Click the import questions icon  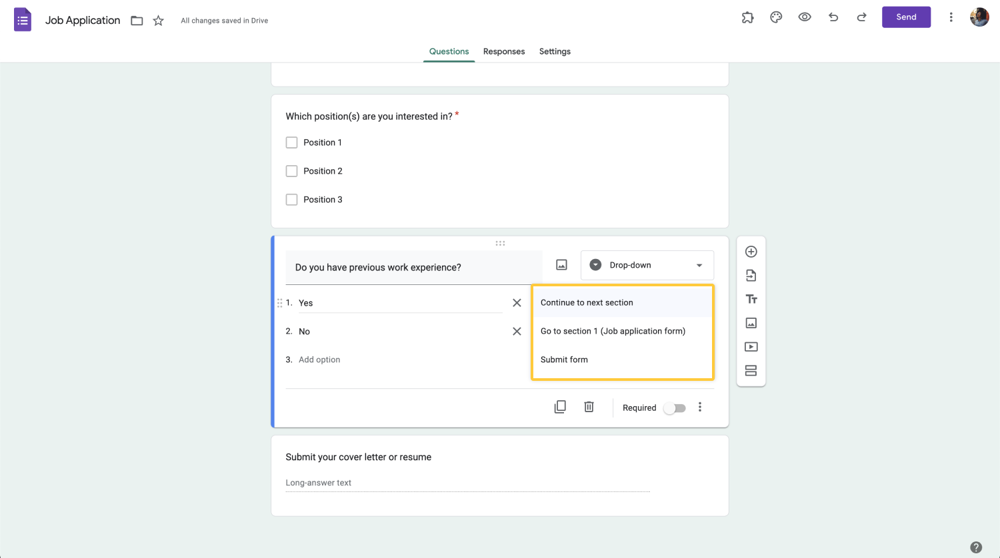pyautogui.click(x=751, y=276)
